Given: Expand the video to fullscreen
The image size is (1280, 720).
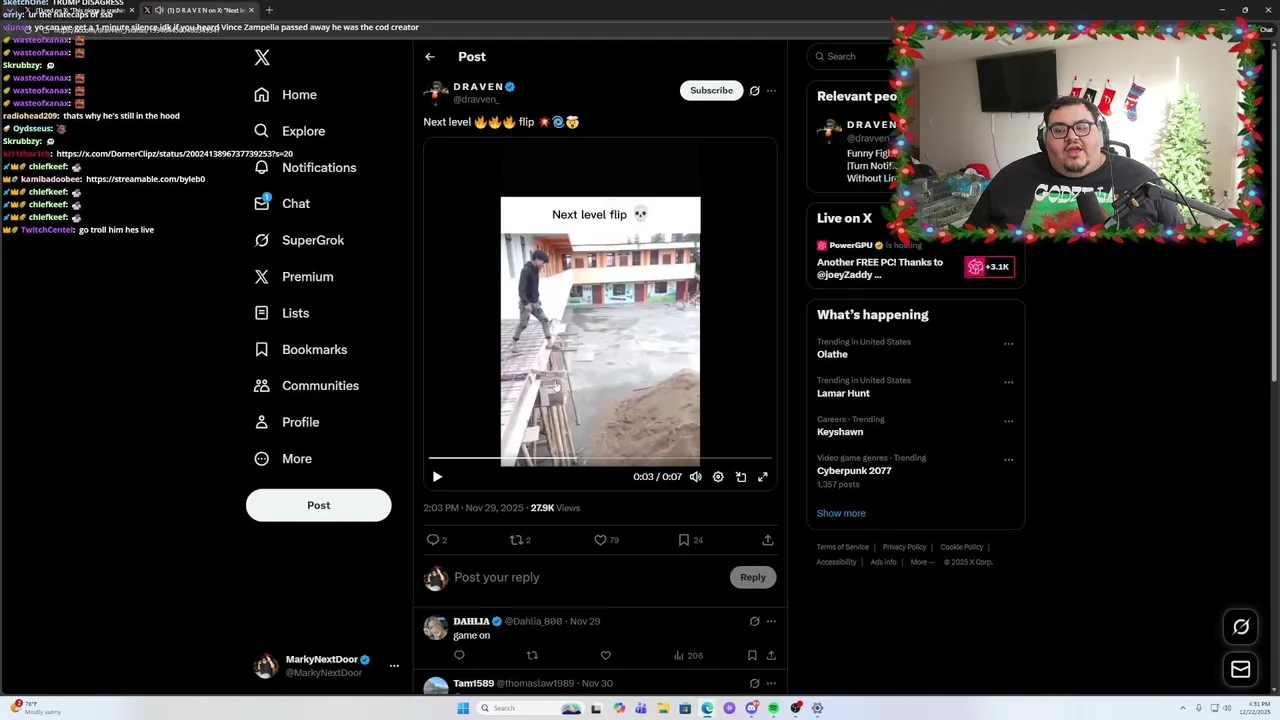Looking at the screenshot, I should click(763, 477).
